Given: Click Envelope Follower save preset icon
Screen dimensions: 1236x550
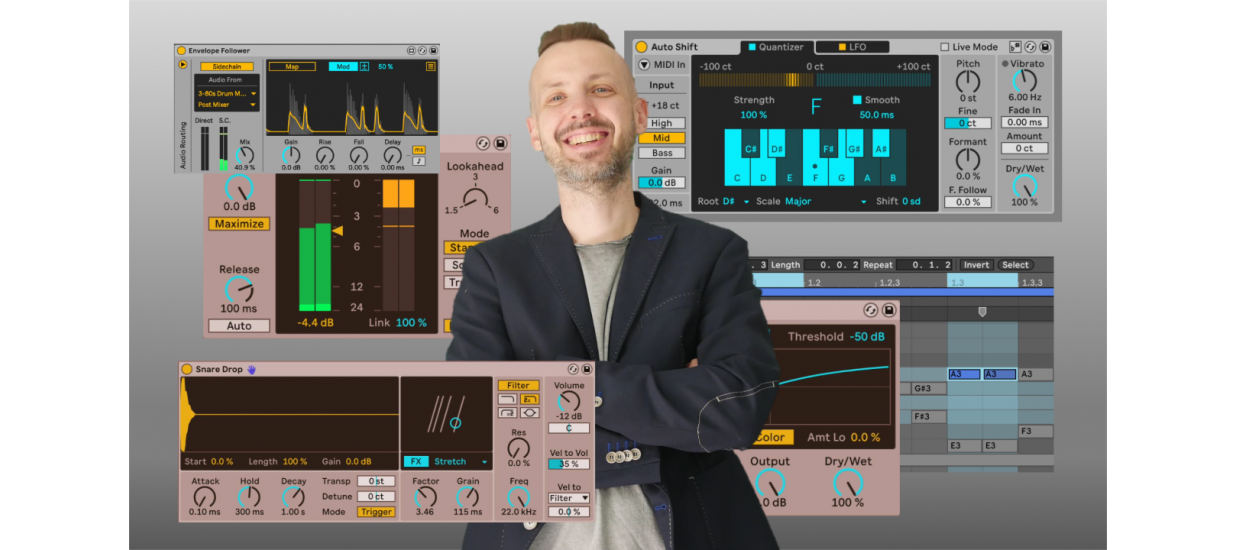Looking at the screenshot, I should coord(433,50).
